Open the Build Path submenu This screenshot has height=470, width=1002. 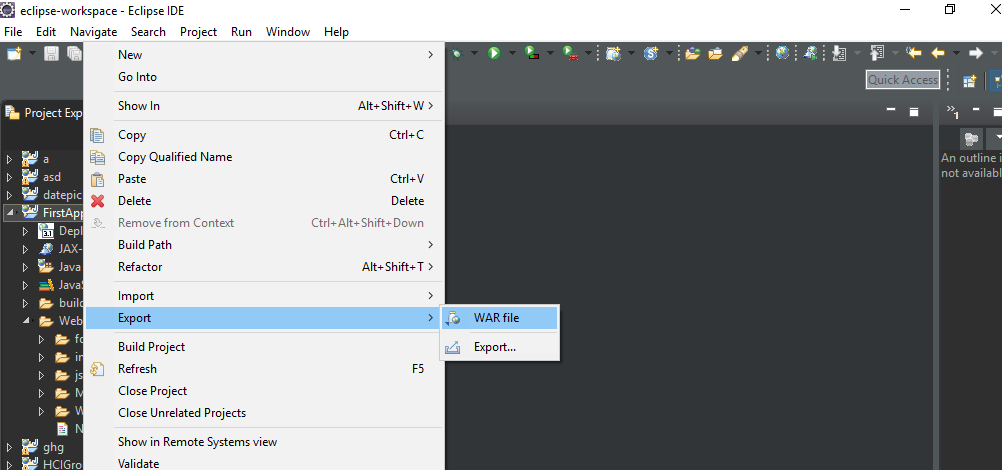264,244
